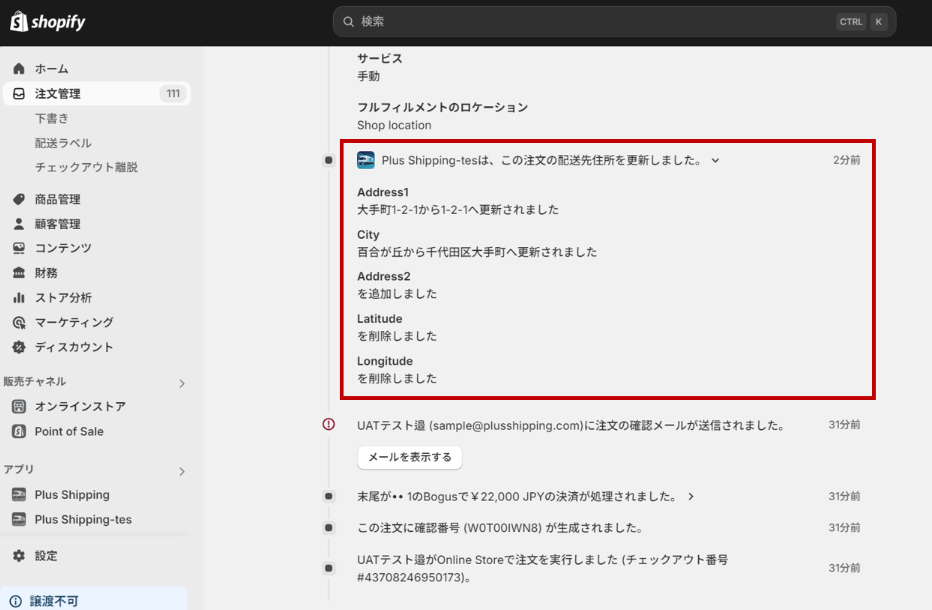Open 下書き drafts submenu item

click(52, 119)
